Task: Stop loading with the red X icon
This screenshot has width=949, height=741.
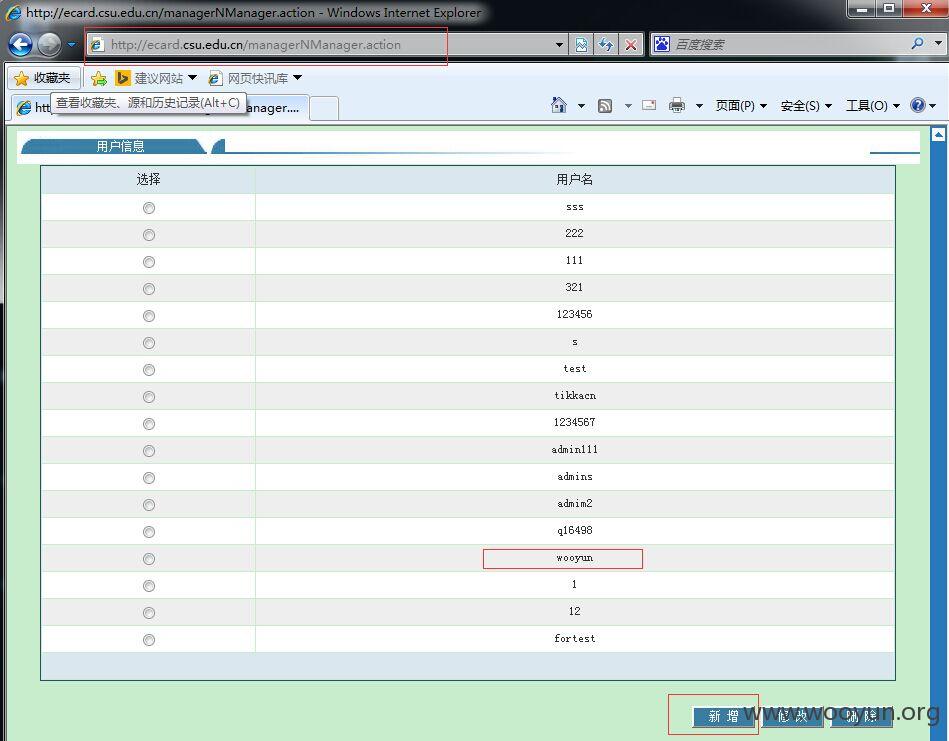Action: tap(631, 45)
